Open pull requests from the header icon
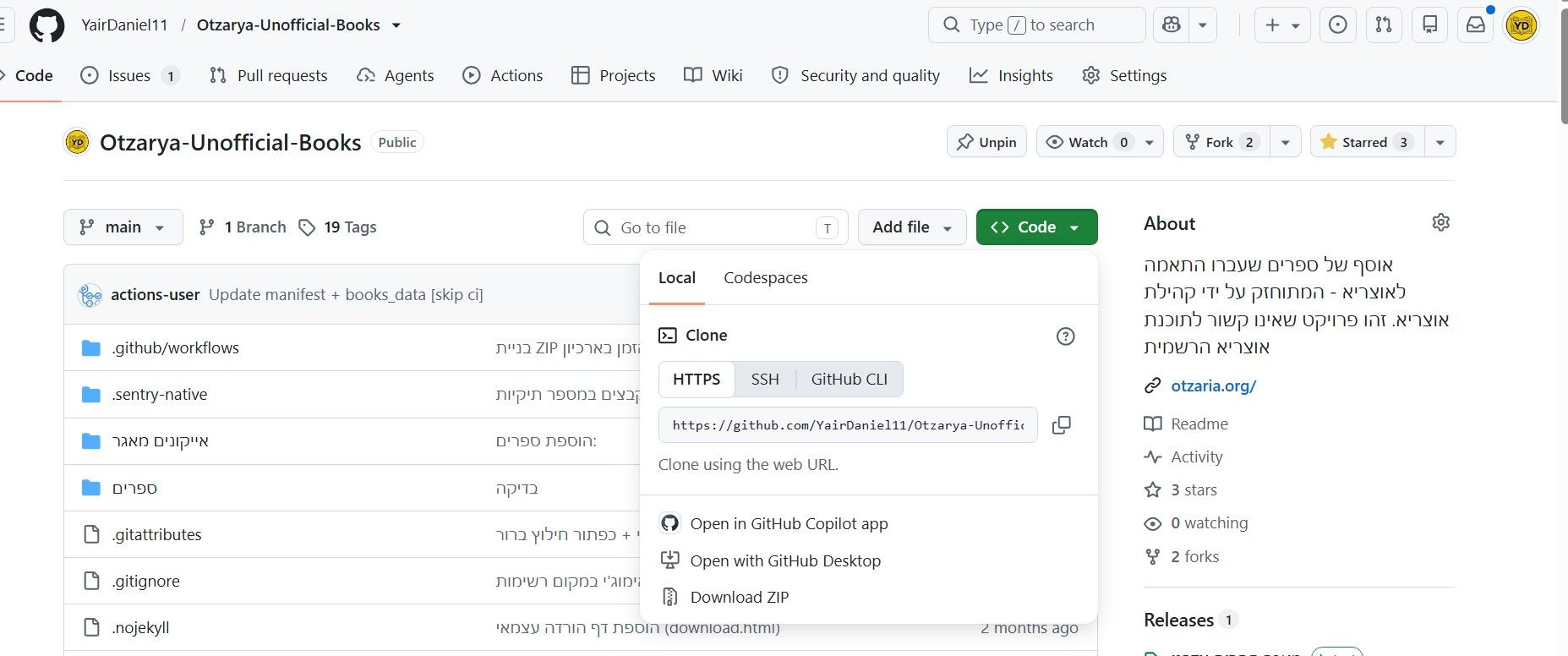1568x656 pixels. point(1384,25)
